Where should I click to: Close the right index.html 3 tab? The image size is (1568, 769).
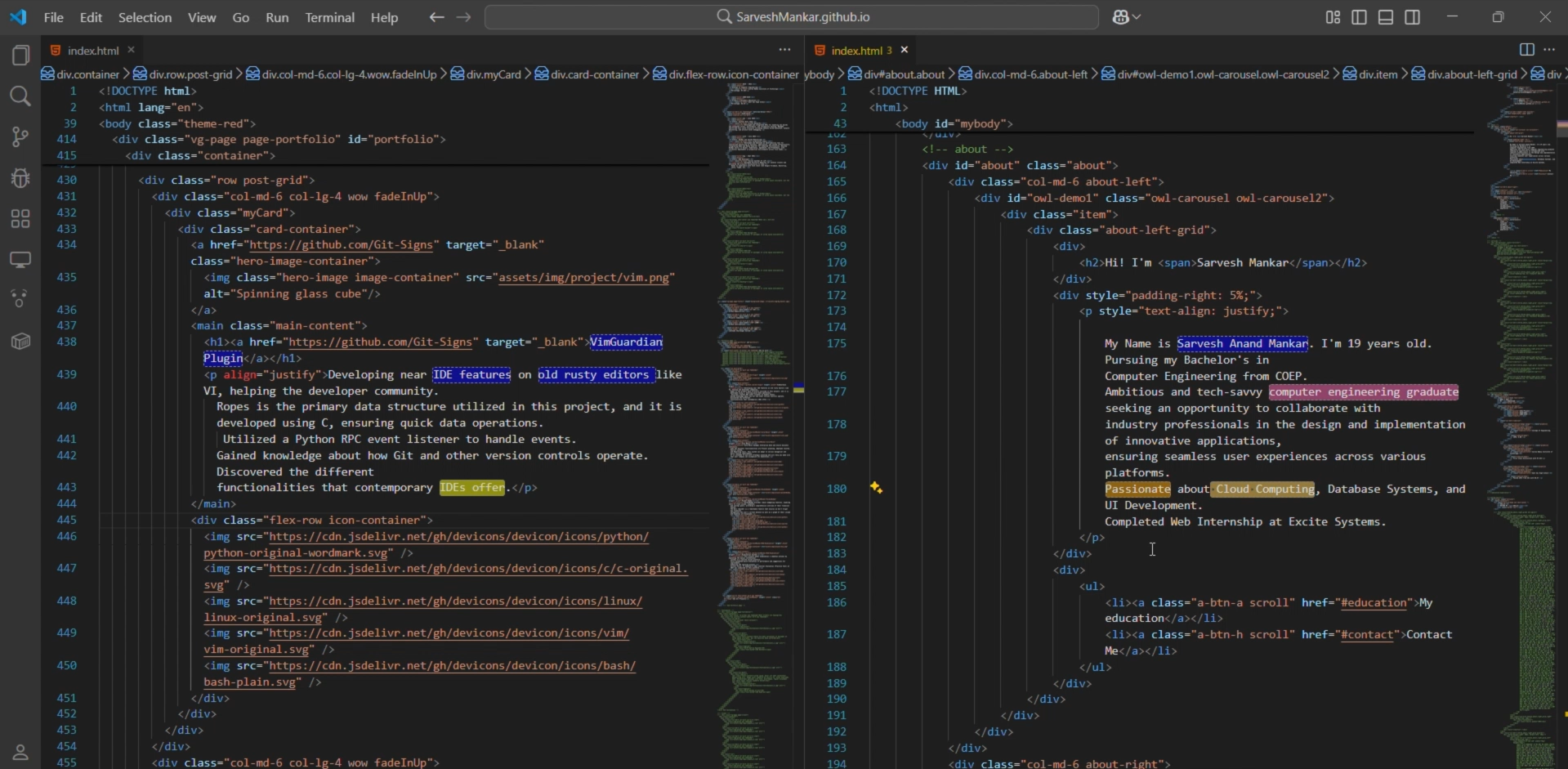904,50
